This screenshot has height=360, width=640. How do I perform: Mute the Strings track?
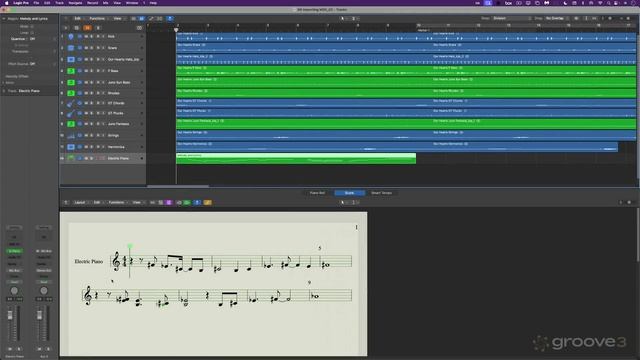(x=86, y=136)
